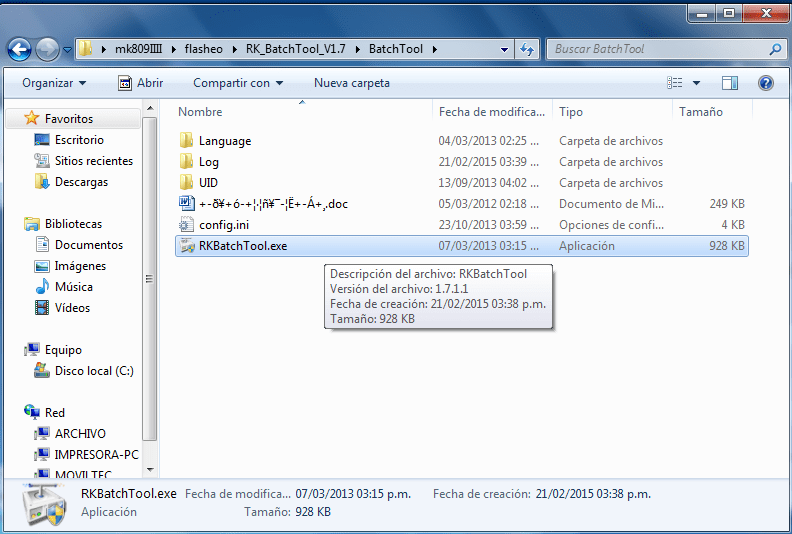Click the Log folder name
The width and height of the screenshot is (792, 534).
point(209,162)
